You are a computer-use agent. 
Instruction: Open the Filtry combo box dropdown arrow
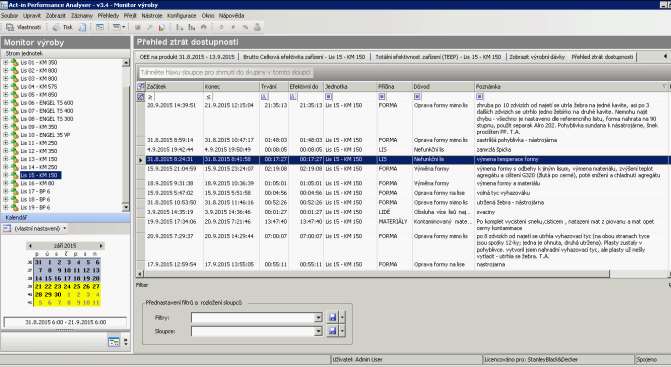[x=318, y=317]
